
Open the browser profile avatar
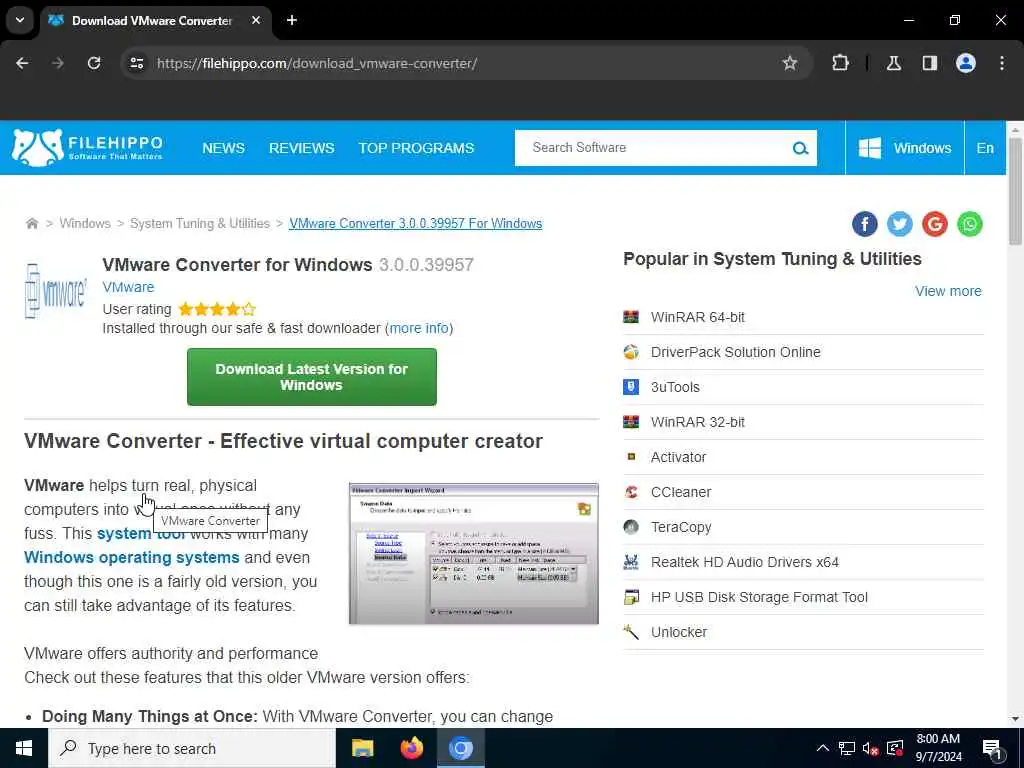[965, 63]
